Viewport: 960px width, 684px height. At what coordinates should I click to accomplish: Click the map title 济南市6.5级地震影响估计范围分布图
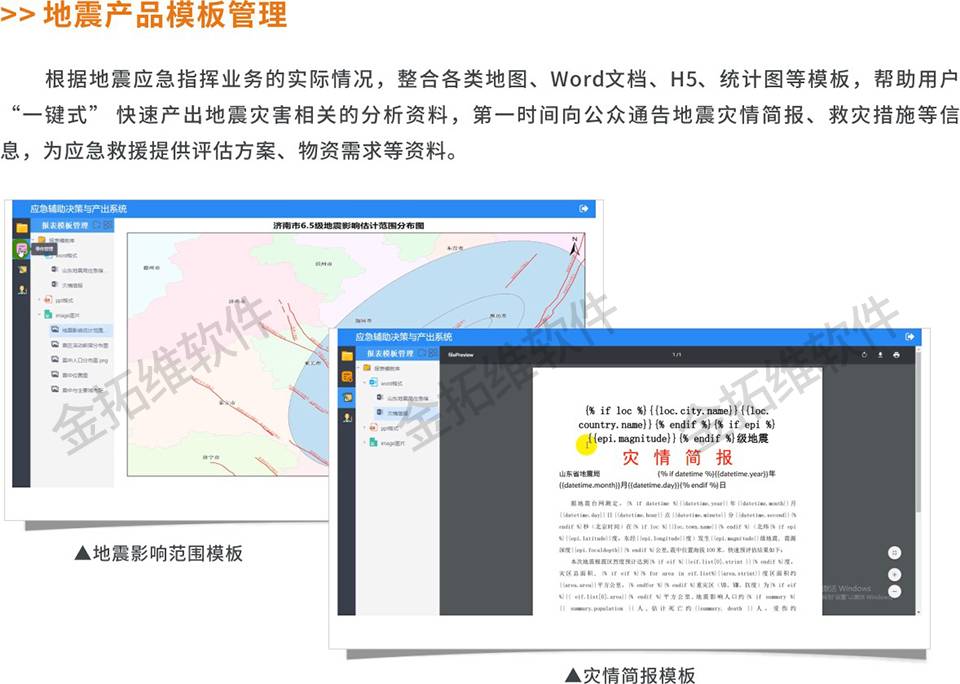pyautogui.click(x=348, y=225)
